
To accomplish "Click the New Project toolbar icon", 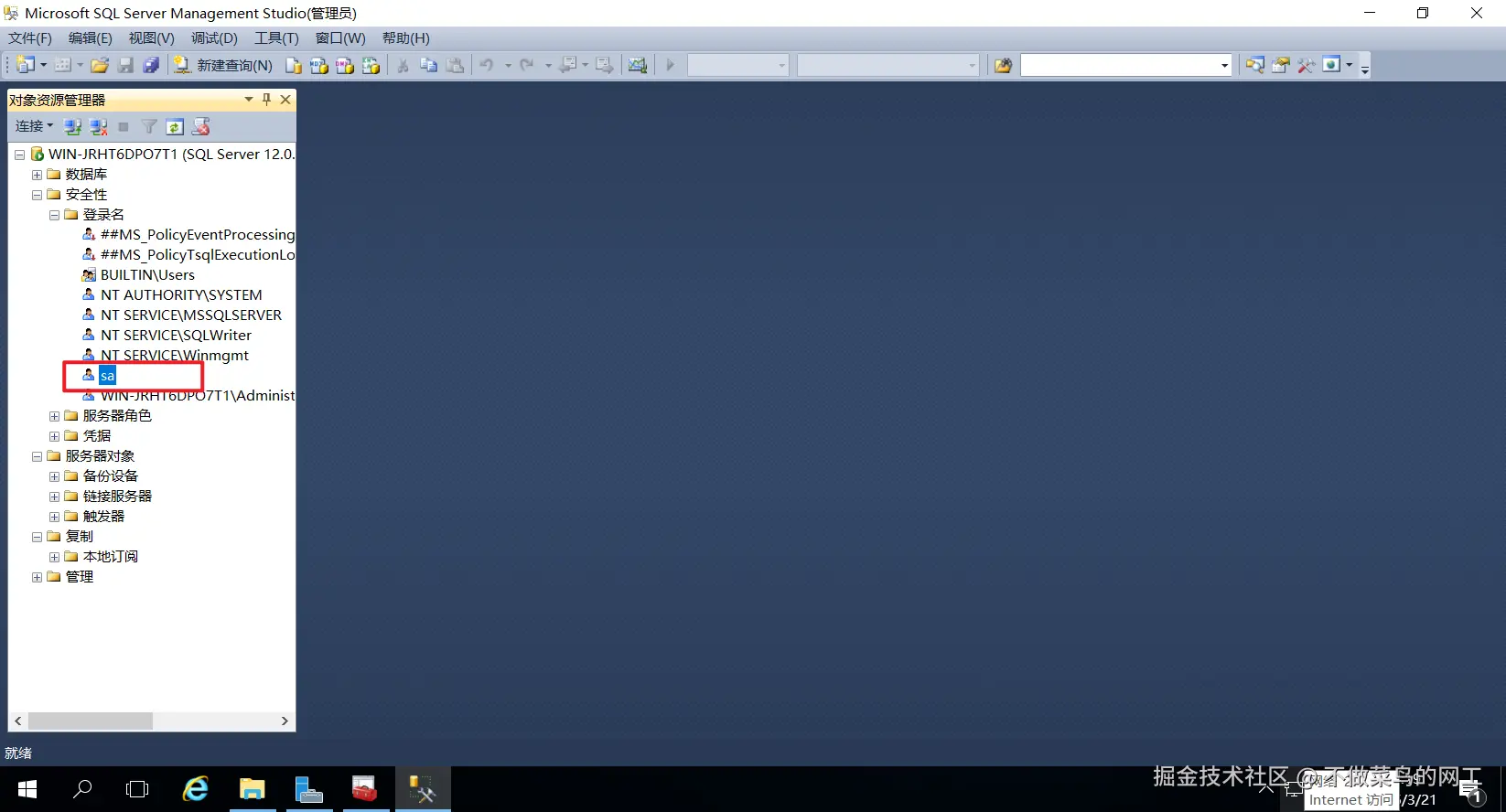I will click(26, 65).
